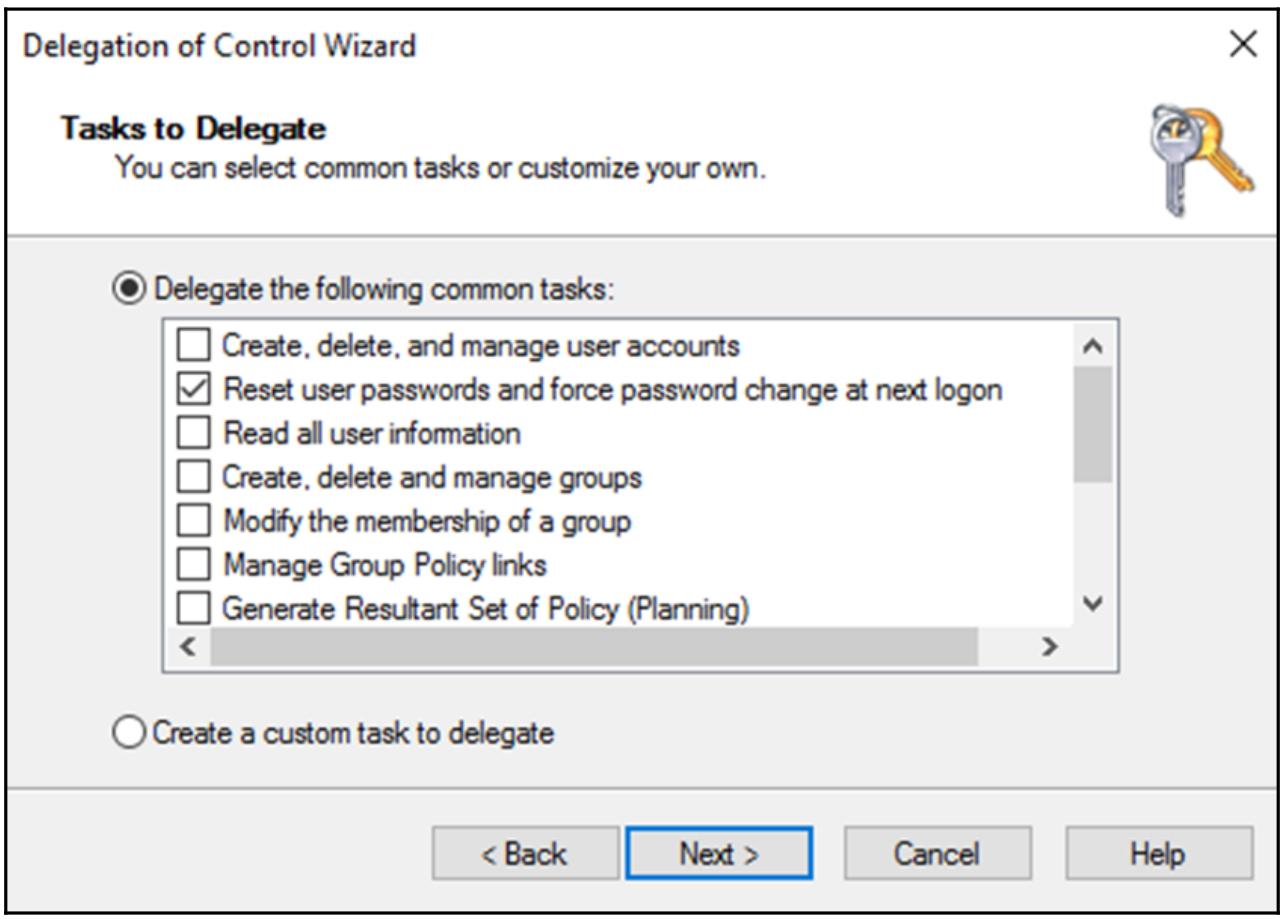1284x919 pixels.
Task: Click the horizontal scrollbar thumb
Action: click(593, 647)
